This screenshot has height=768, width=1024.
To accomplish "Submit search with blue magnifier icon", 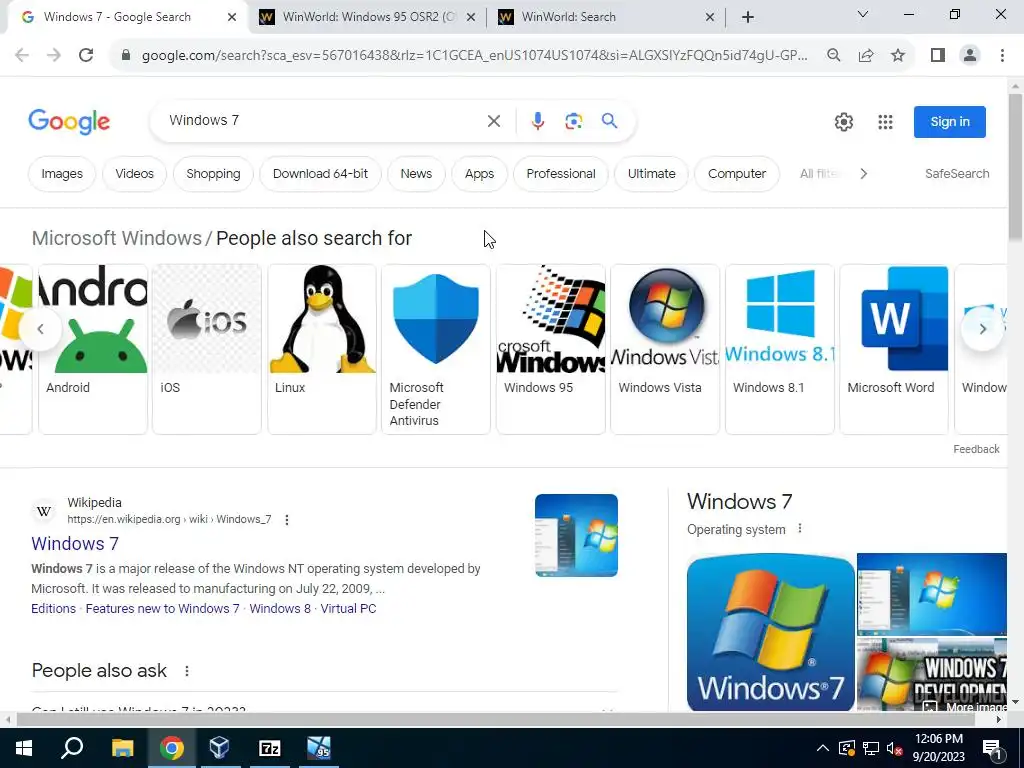I will tap(609, 121).
